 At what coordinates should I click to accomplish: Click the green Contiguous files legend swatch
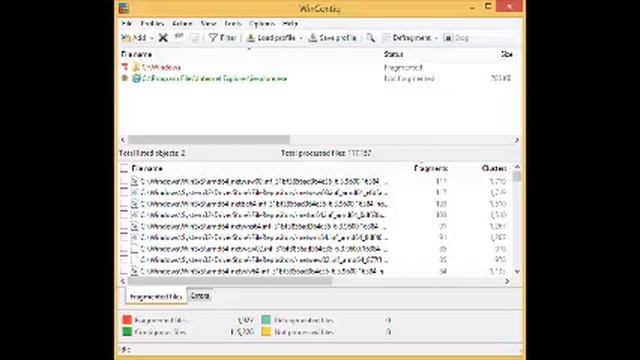[x=127, y=331]
